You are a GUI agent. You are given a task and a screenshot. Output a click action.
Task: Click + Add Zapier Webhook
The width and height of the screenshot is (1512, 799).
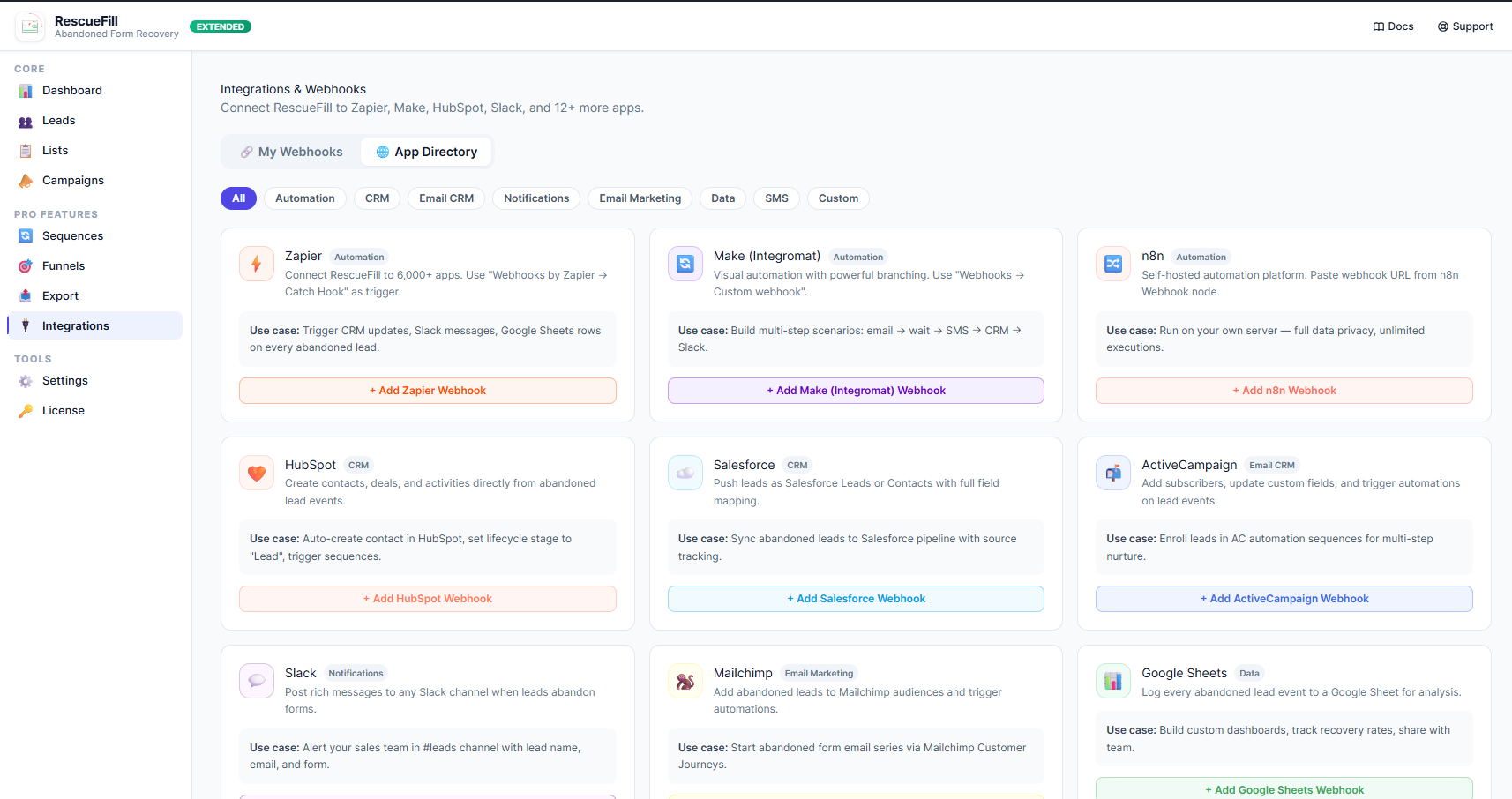427,390
